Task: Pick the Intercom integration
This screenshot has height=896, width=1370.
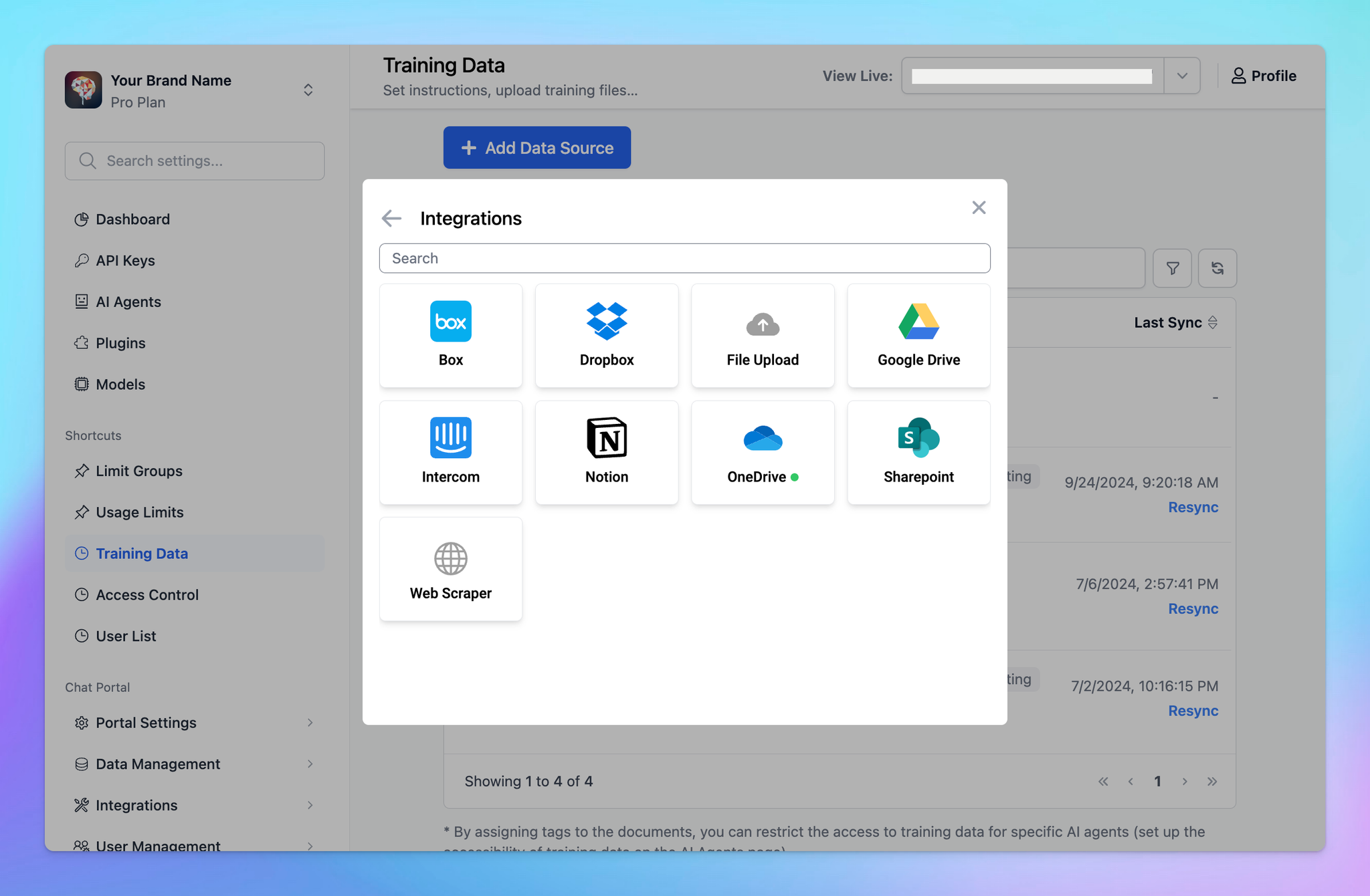Action: (x=451, y=453)
